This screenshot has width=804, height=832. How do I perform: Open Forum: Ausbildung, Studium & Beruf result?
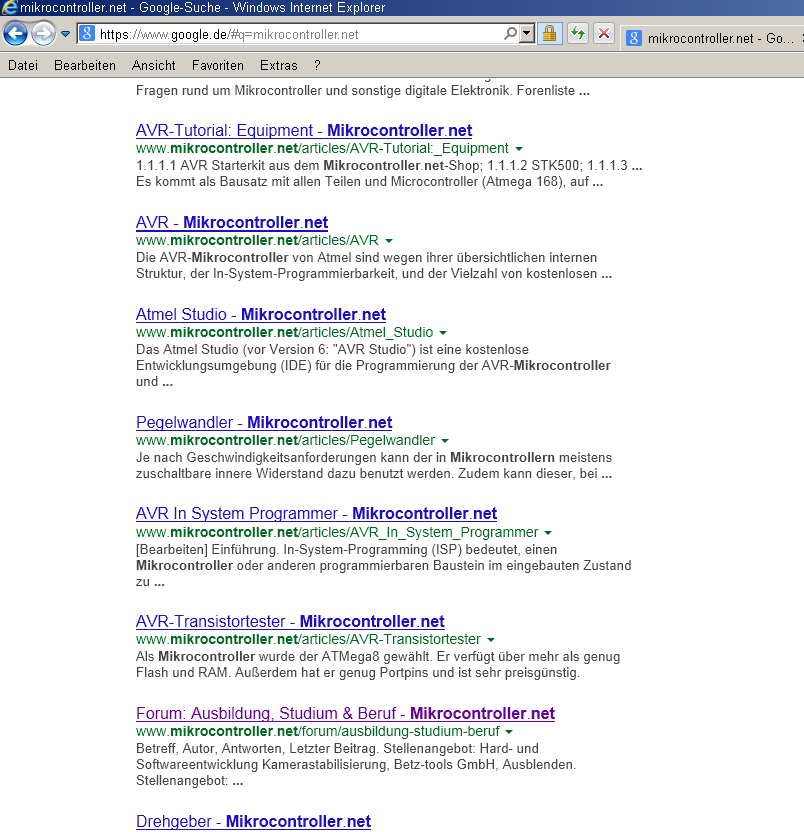coord(345,713)
